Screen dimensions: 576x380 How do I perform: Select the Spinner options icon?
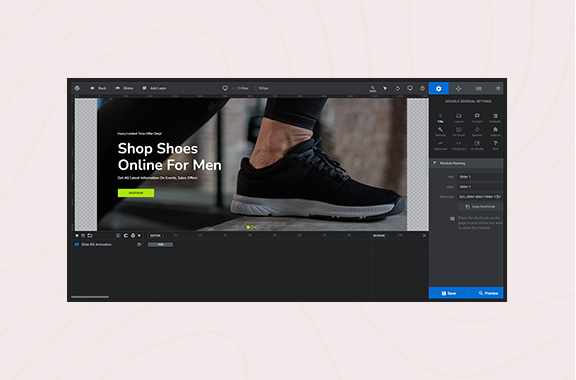pyautogui.click(x=477, y=132)
